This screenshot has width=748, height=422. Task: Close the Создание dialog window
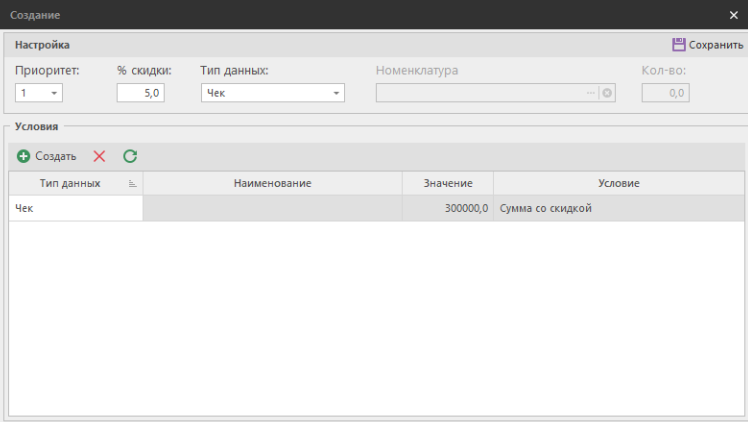coord(734,15)
